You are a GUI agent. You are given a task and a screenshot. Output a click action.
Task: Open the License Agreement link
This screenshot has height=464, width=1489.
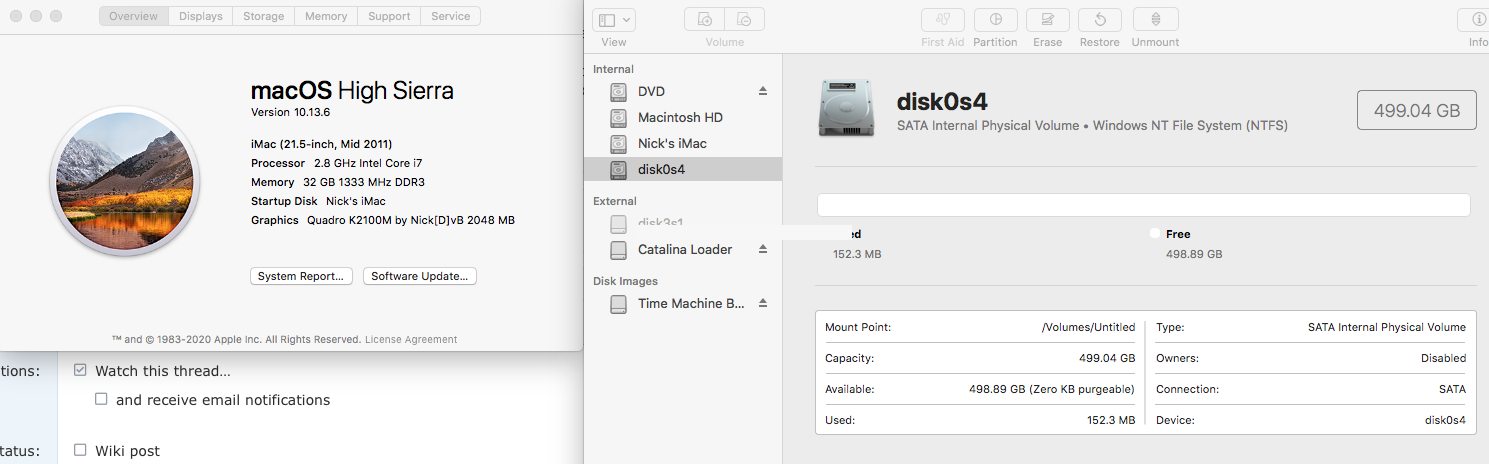click(411, 339)
